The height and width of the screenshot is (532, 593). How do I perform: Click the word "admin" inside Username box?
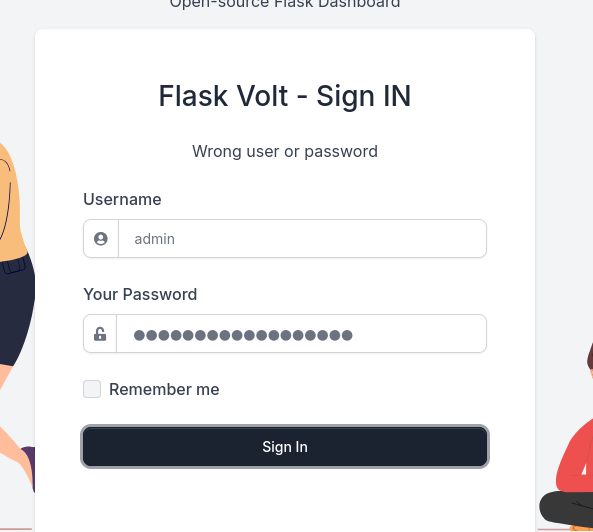click(x=155, y=239)
